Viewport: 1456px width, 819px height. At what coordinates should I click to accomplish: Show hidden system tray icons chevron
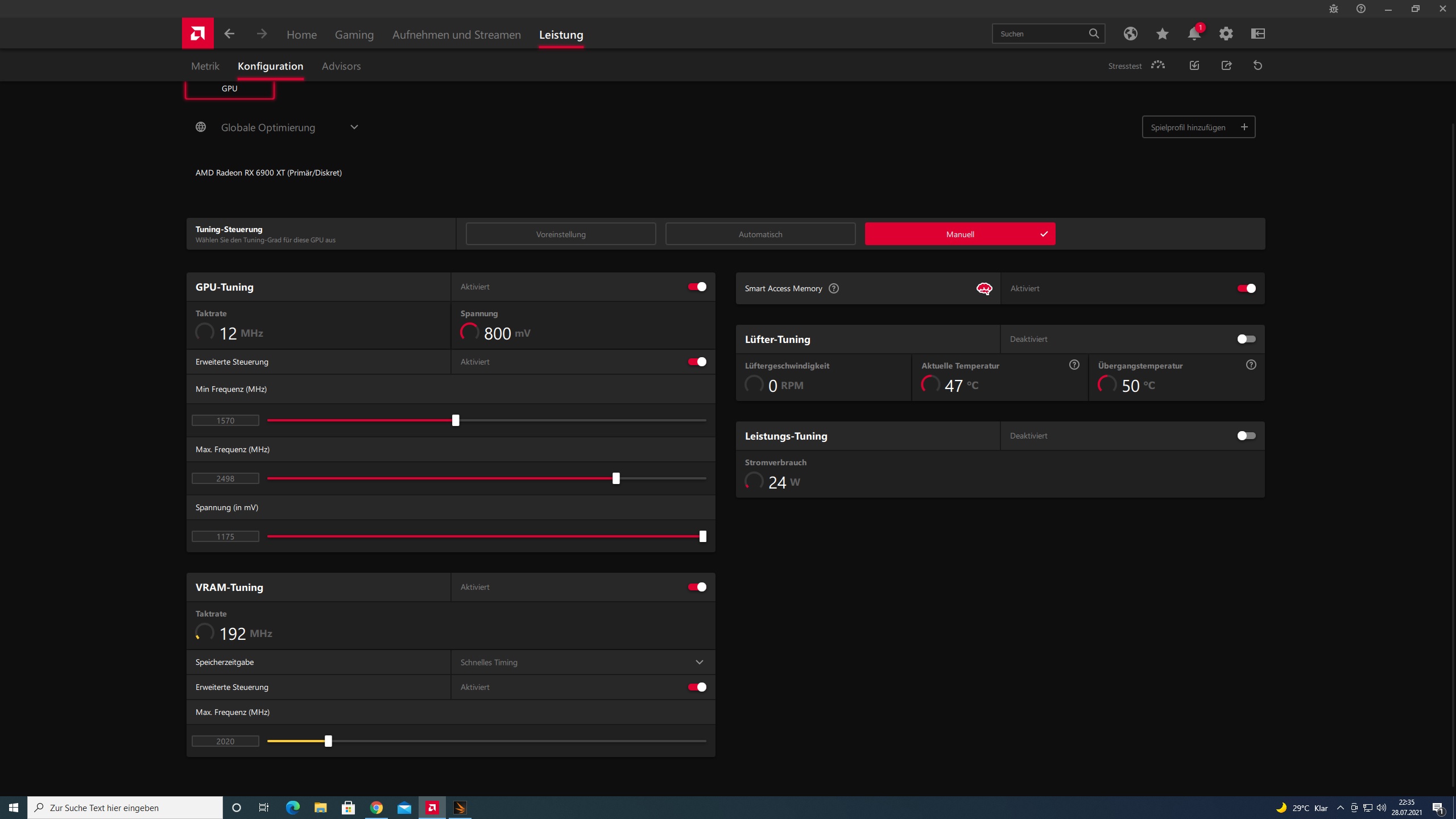click(x=1340, y=808)
